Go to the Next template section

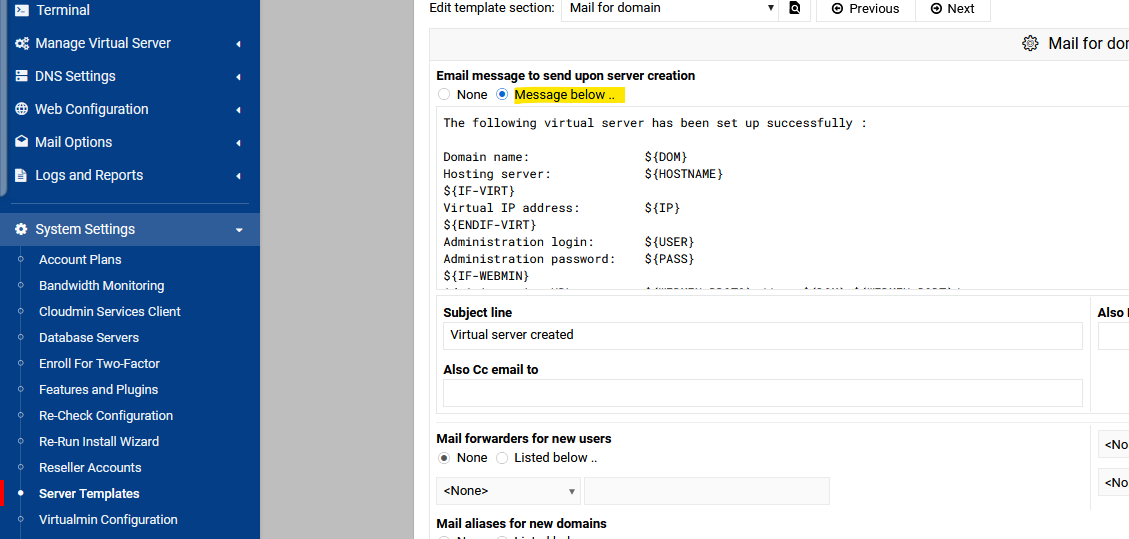point(952,8)
